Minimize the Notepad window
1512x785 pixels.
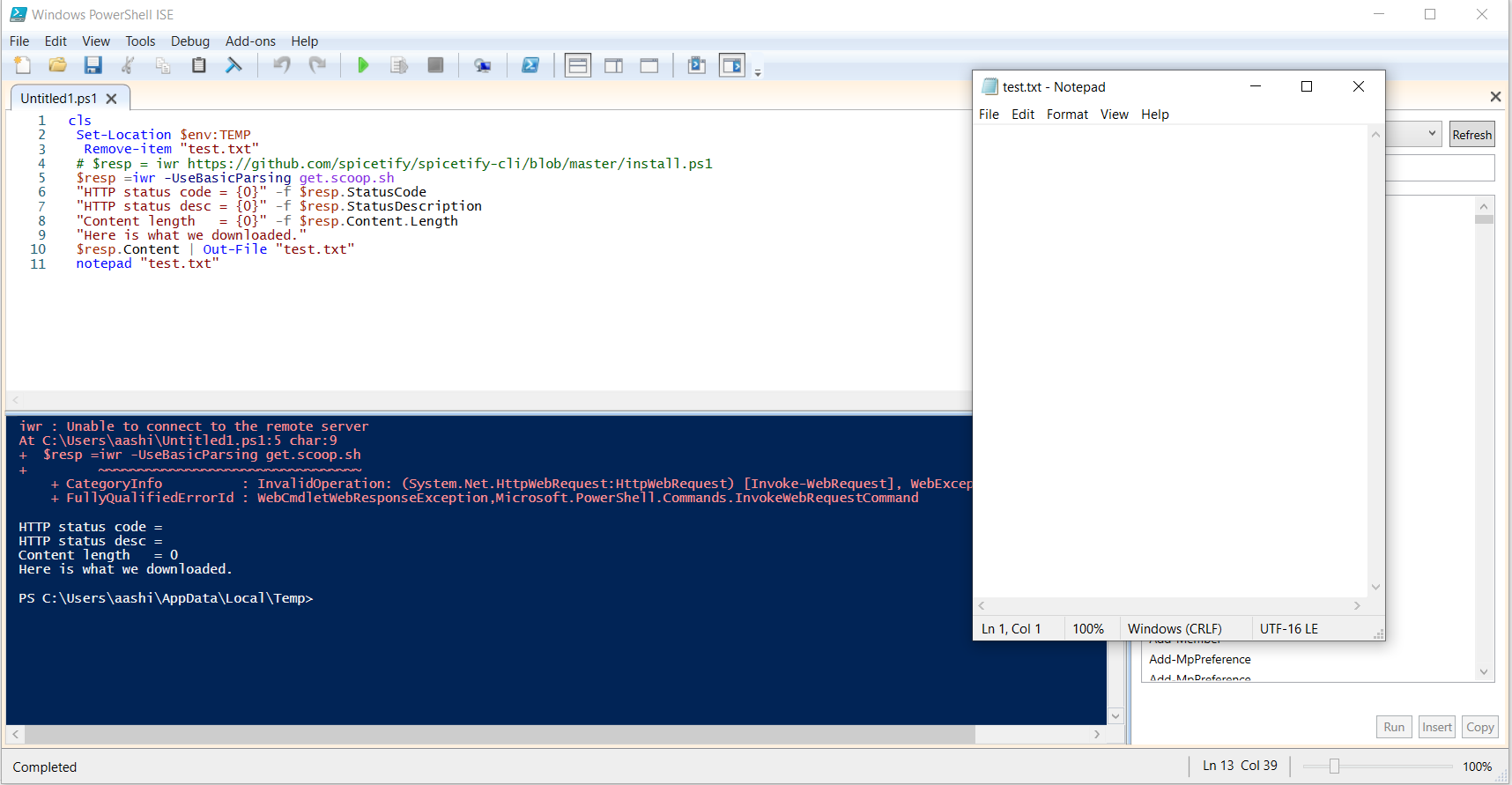pos(1256,86)
